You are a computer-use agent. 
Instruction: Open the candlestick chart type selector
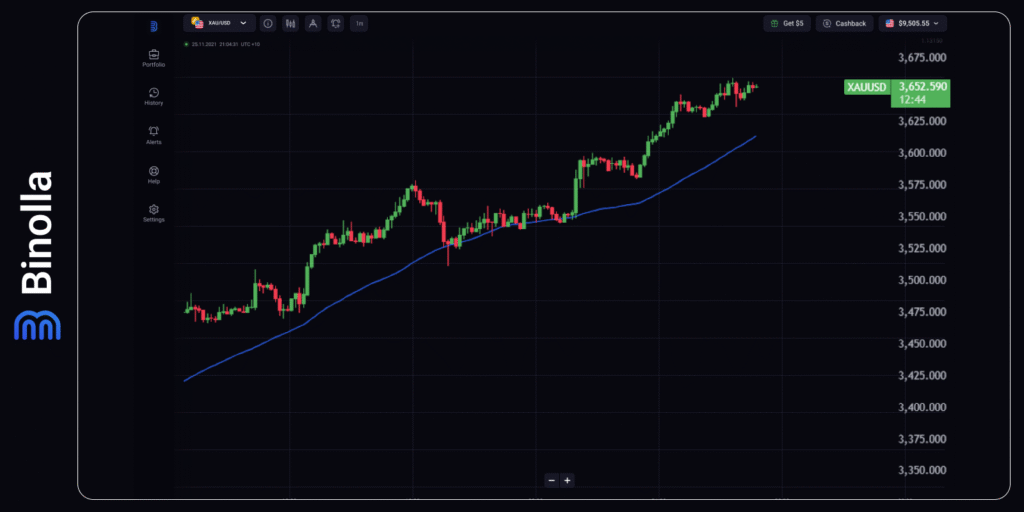(x=290, y=23)
